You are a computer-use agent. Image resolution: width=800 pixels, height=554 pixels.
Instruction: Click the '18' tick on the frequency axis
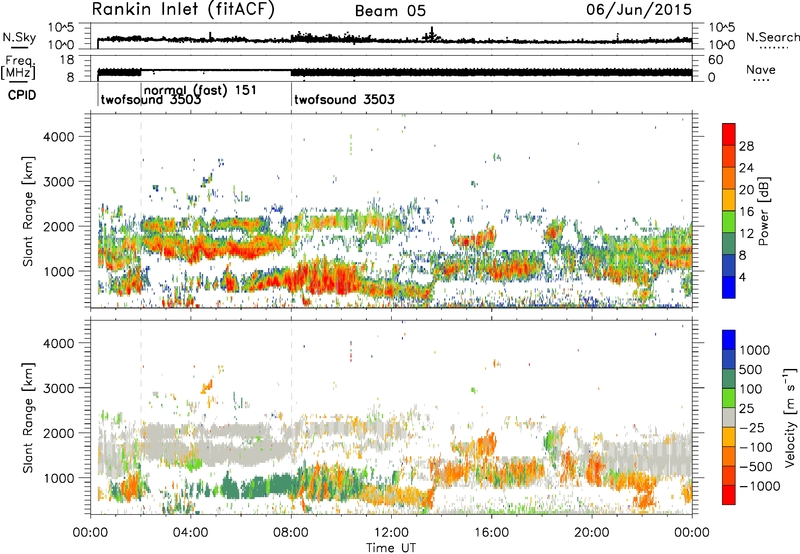66,60
